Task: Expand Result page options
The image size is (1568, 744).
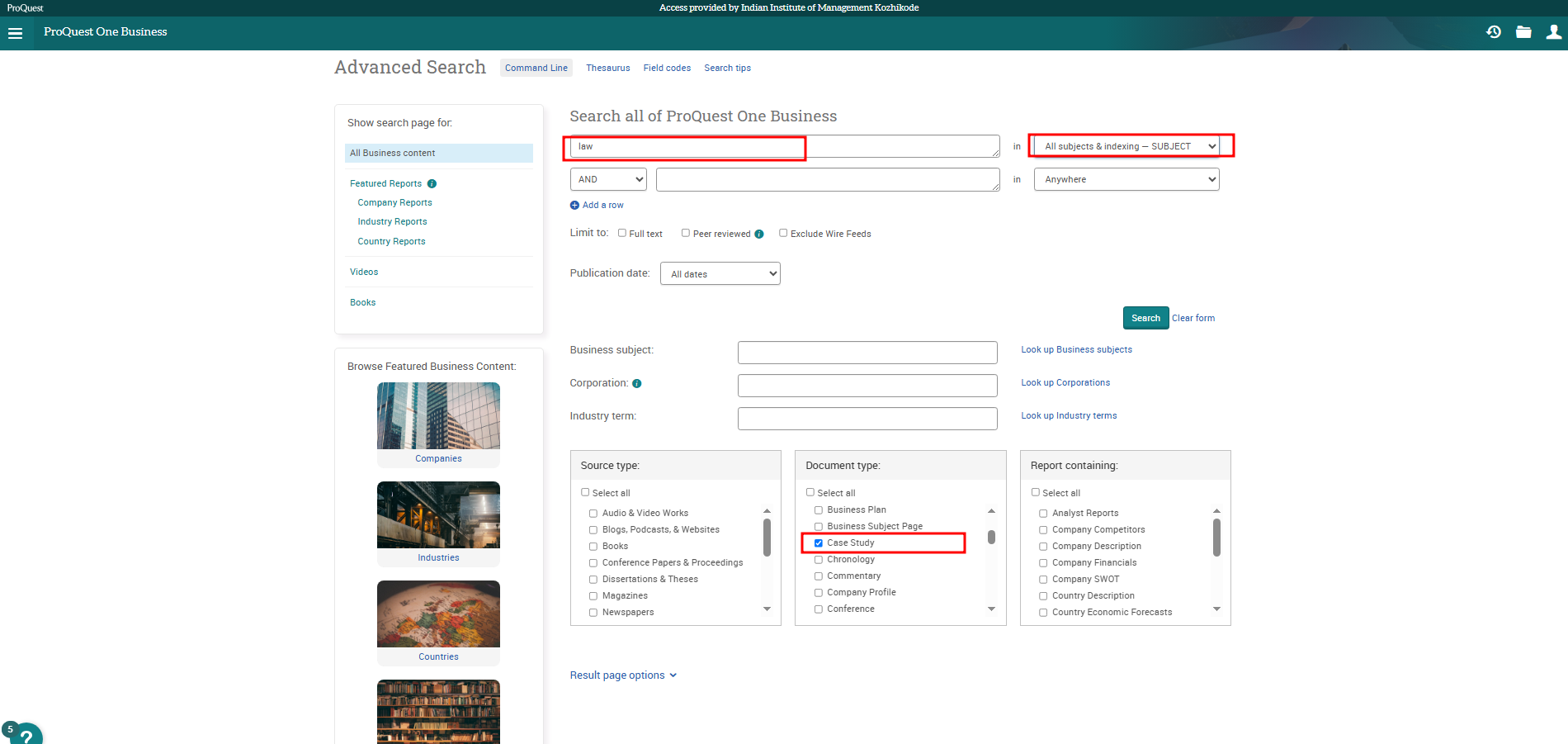Action: (623, 675)
